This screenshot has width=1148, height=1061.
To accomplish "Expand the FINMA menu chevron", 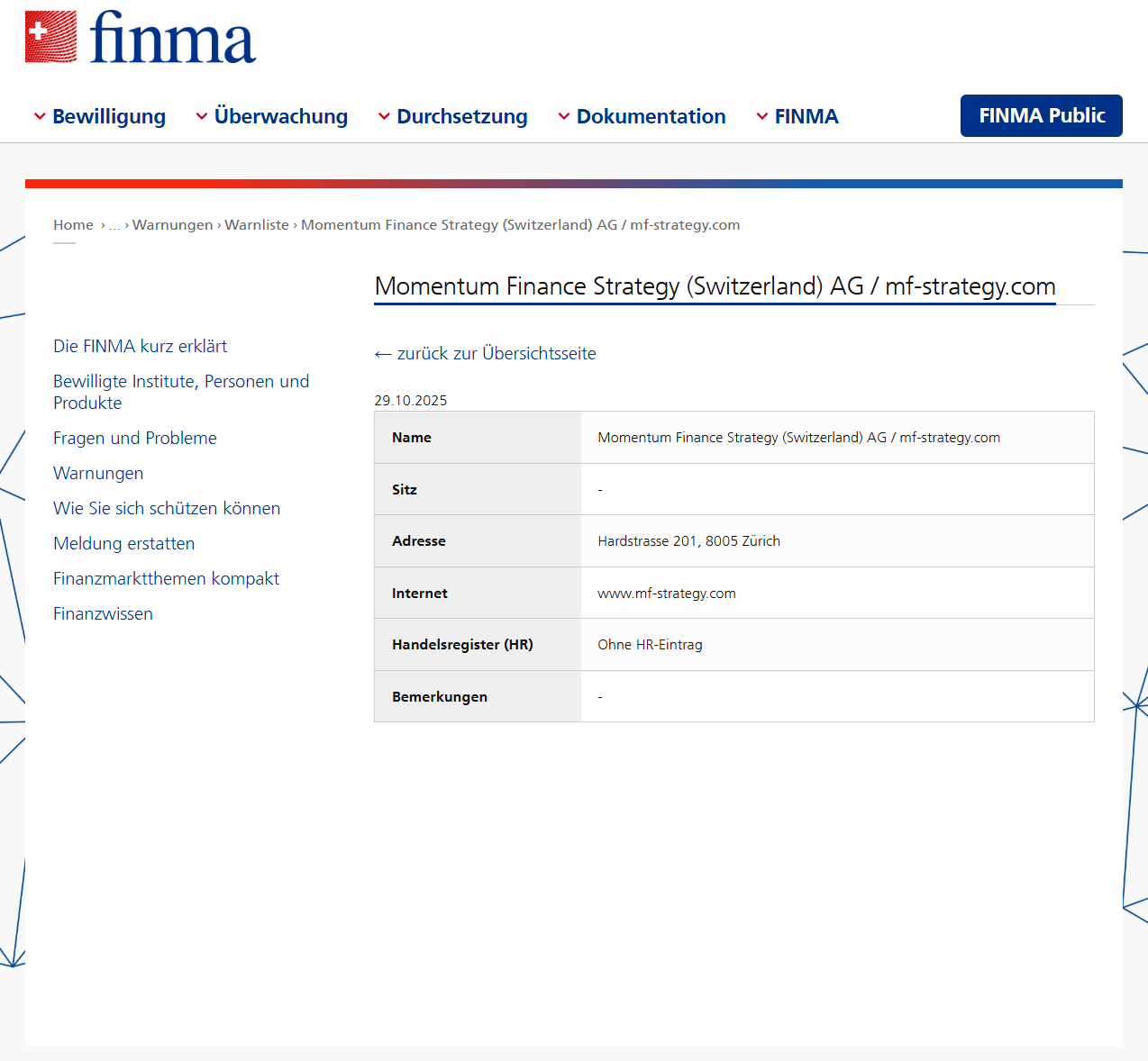I will [x=762, y=117].
